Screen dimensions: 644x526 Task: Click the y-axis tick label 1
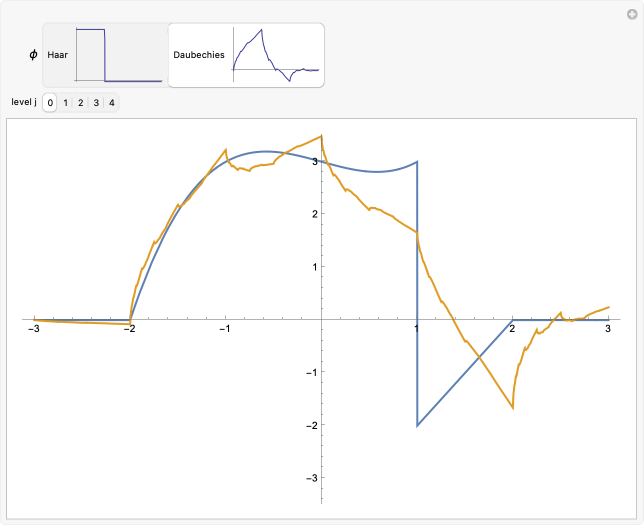[314, 267]
